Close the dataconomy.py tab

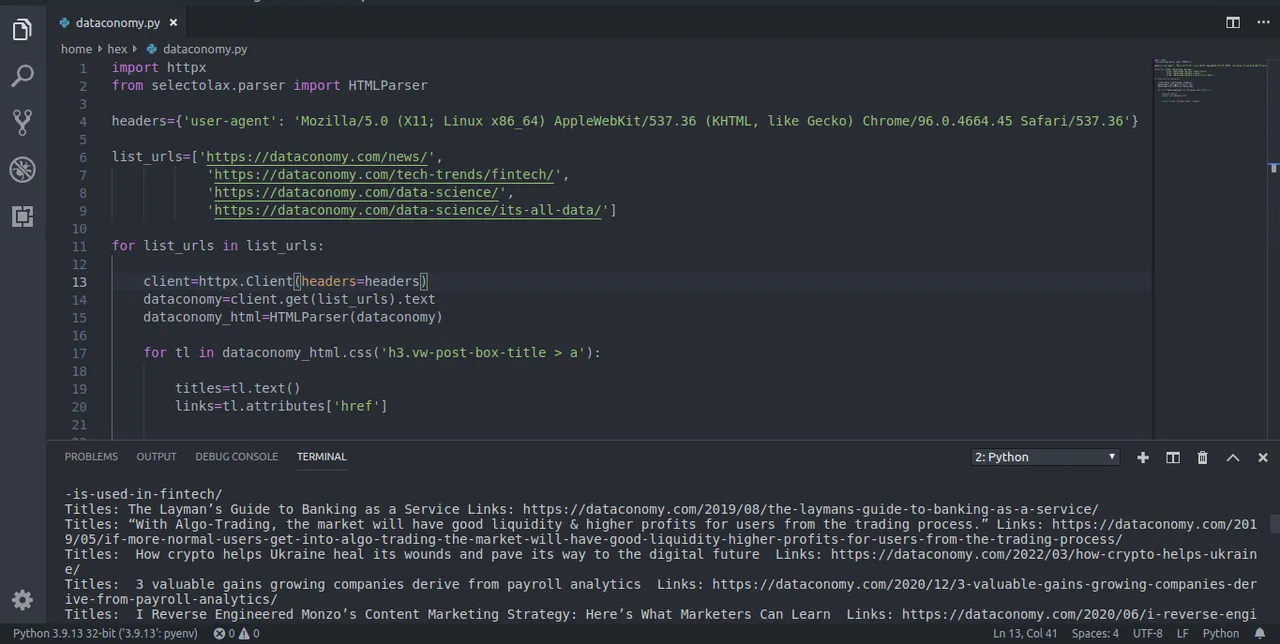tap(173, 22)
